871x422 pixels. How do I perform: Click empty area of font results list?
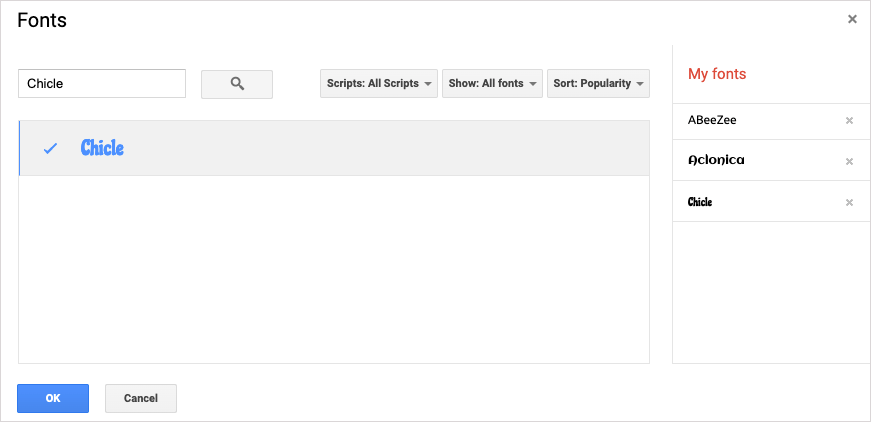point(334,270)
